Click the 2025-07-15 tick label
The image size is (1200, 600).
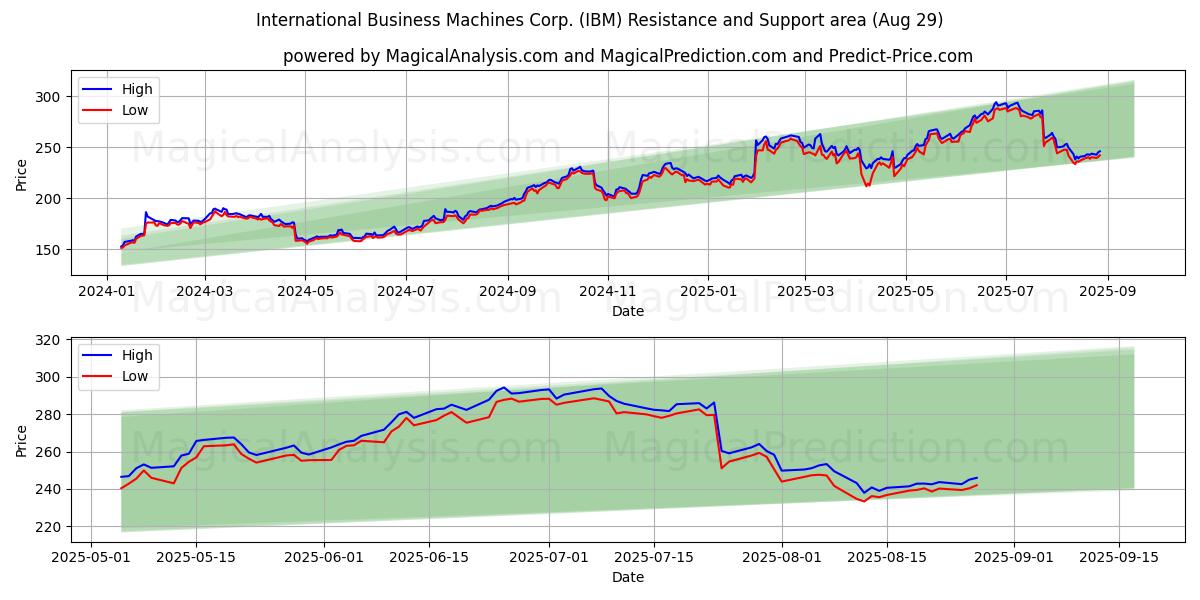(653, 559)
